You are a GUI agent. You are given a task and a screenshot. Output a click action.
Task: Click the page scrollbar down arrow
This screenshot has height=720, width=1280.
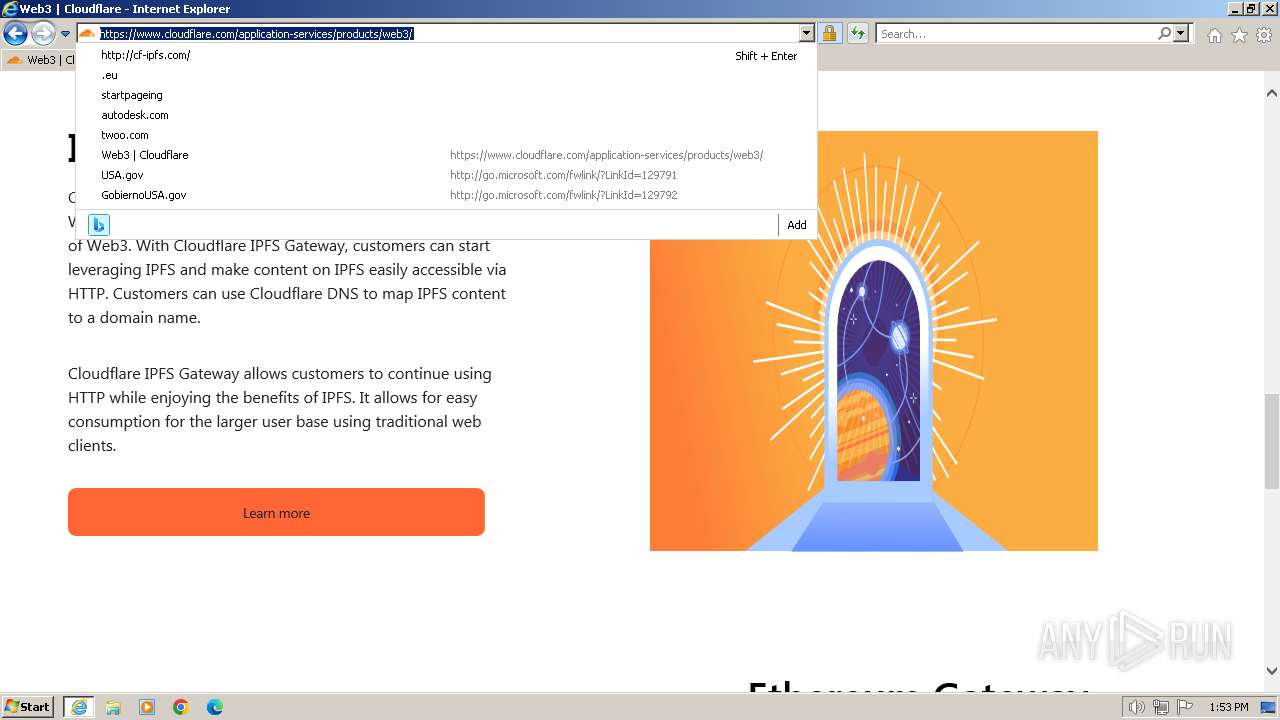(1271, 671)
